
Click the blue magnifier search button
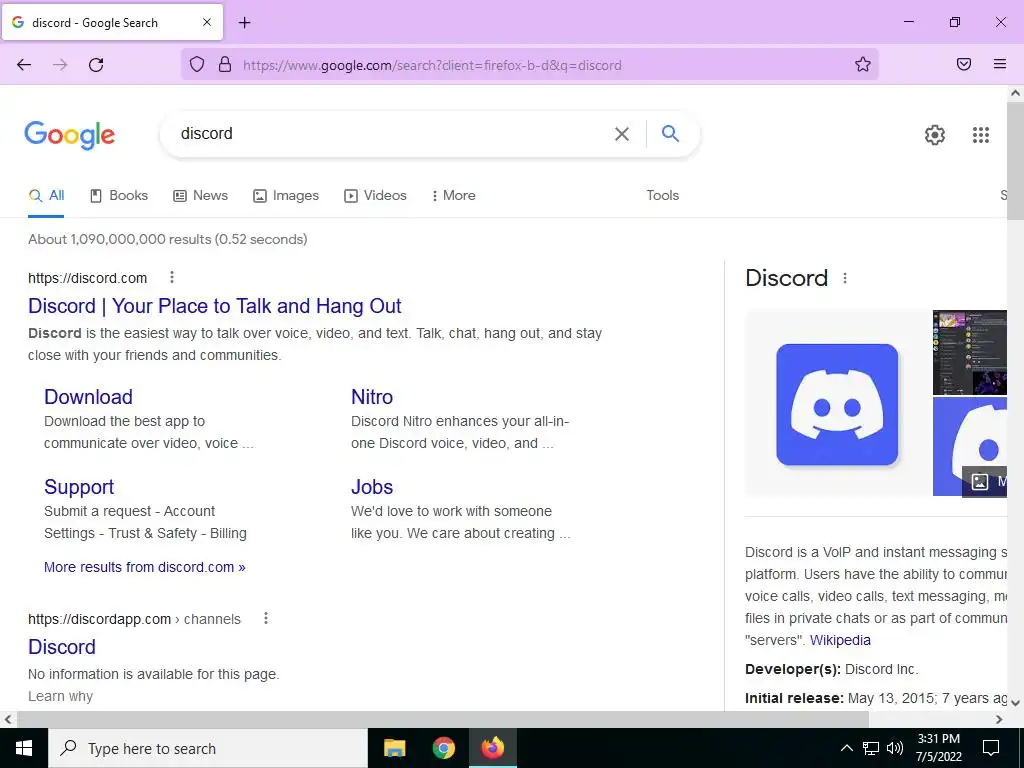pyautogui.click(x=670, y=133)
